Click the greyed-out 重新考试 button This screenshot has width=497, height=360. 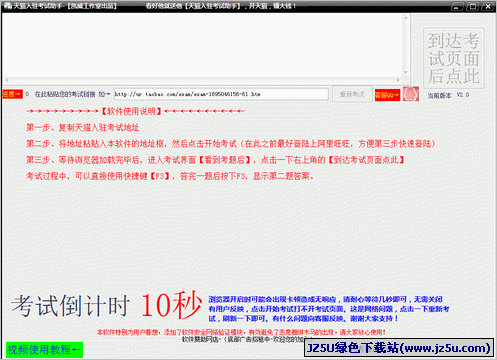coord(352,94)
